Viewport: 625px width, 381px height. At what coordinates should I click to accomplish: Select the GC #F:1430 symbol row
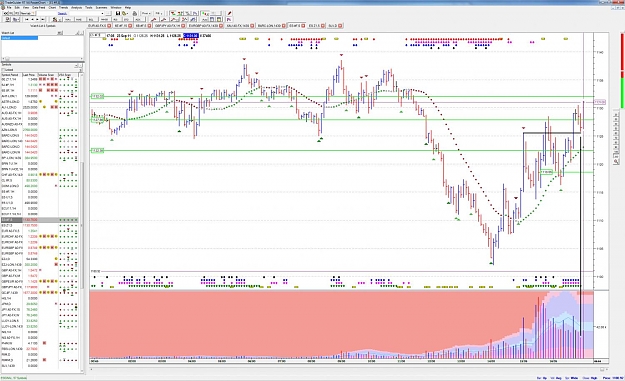39,293
